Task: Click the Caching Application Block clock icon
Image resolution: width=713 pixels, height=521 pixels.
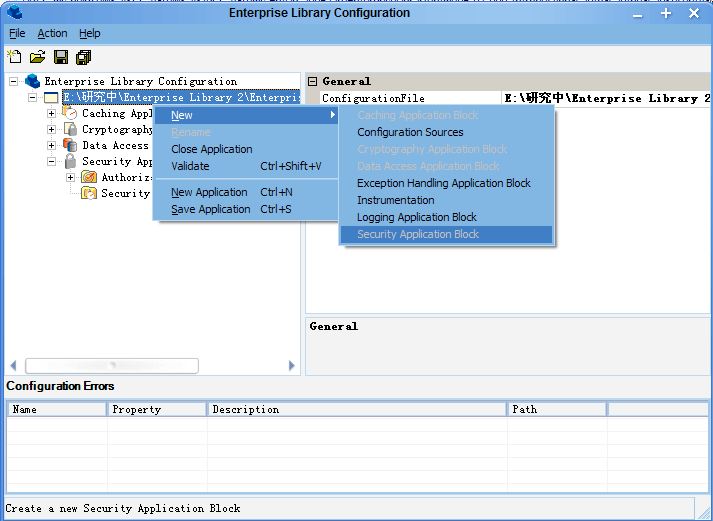Action: click(x=70, y=113)
